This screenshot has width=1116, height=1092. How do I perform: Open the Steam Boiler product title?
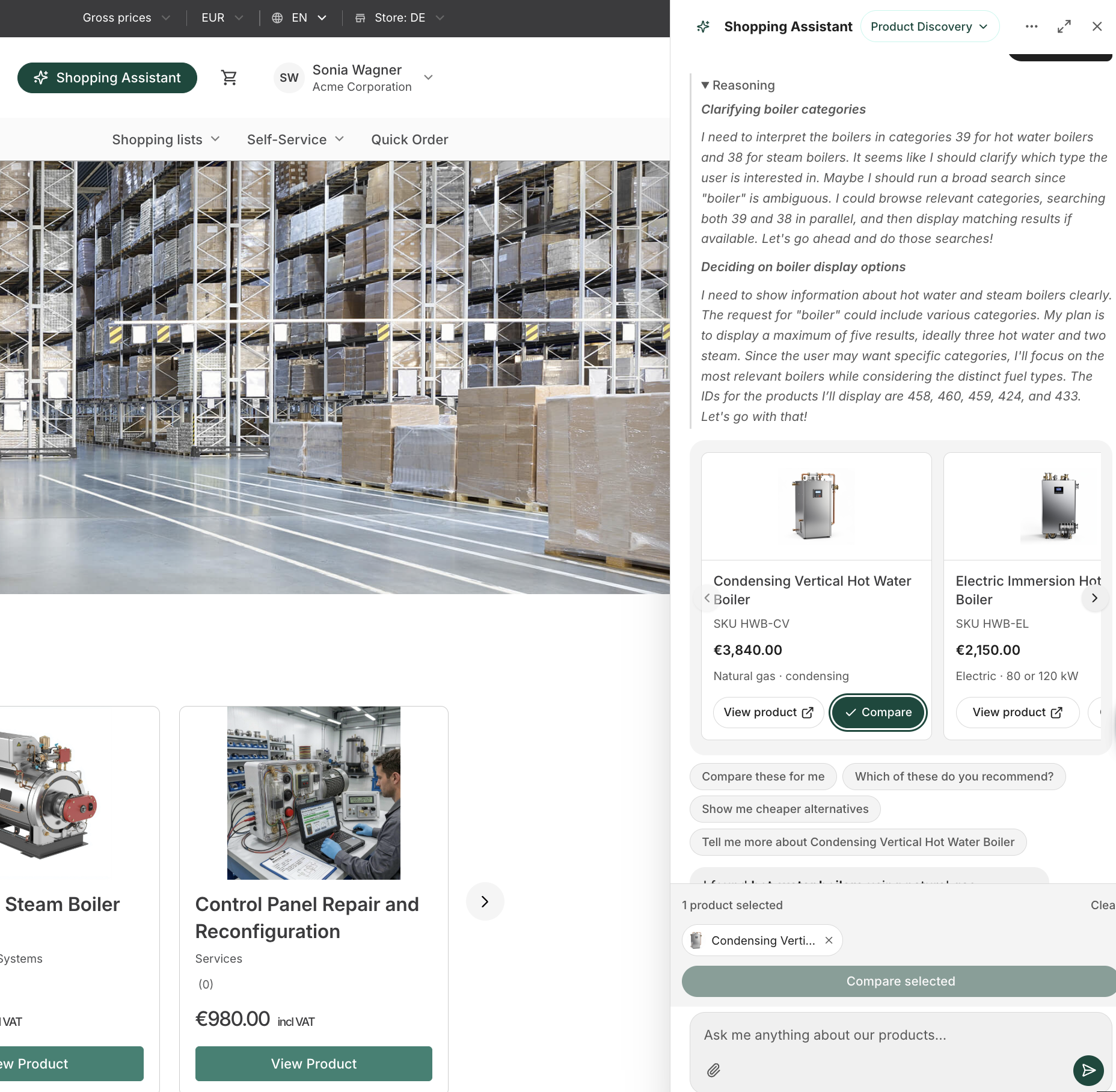(x=61, y=905)
